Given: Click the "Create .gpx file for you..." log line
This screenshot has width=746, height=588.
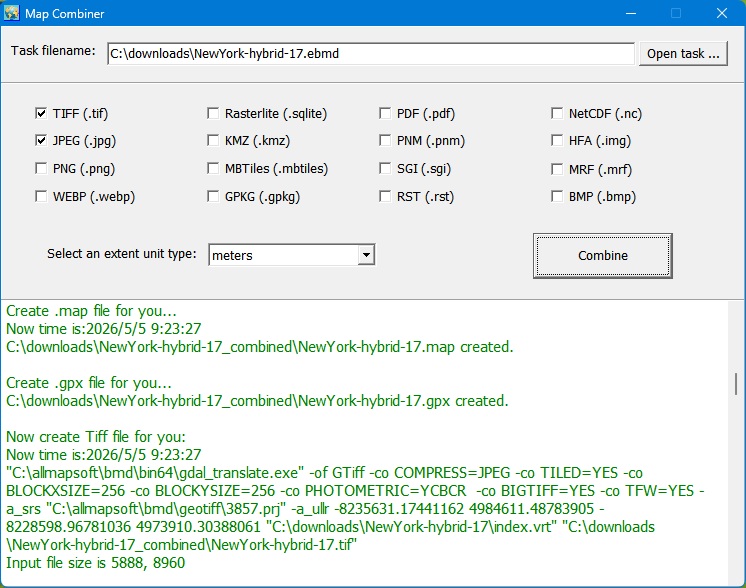Looking at the screenshot, I should tap(89, 383).
